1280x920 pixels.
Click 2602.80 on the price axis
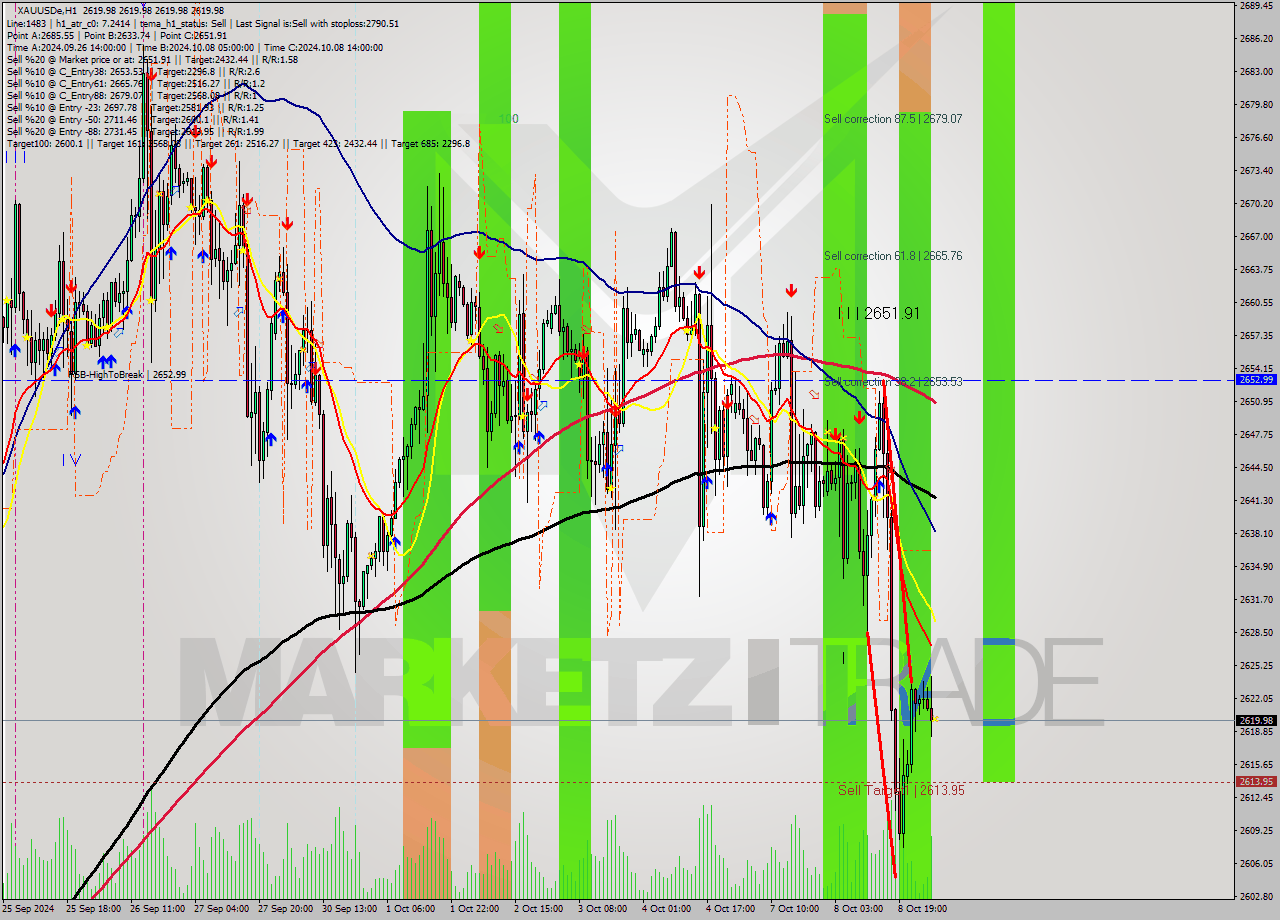1256,897
